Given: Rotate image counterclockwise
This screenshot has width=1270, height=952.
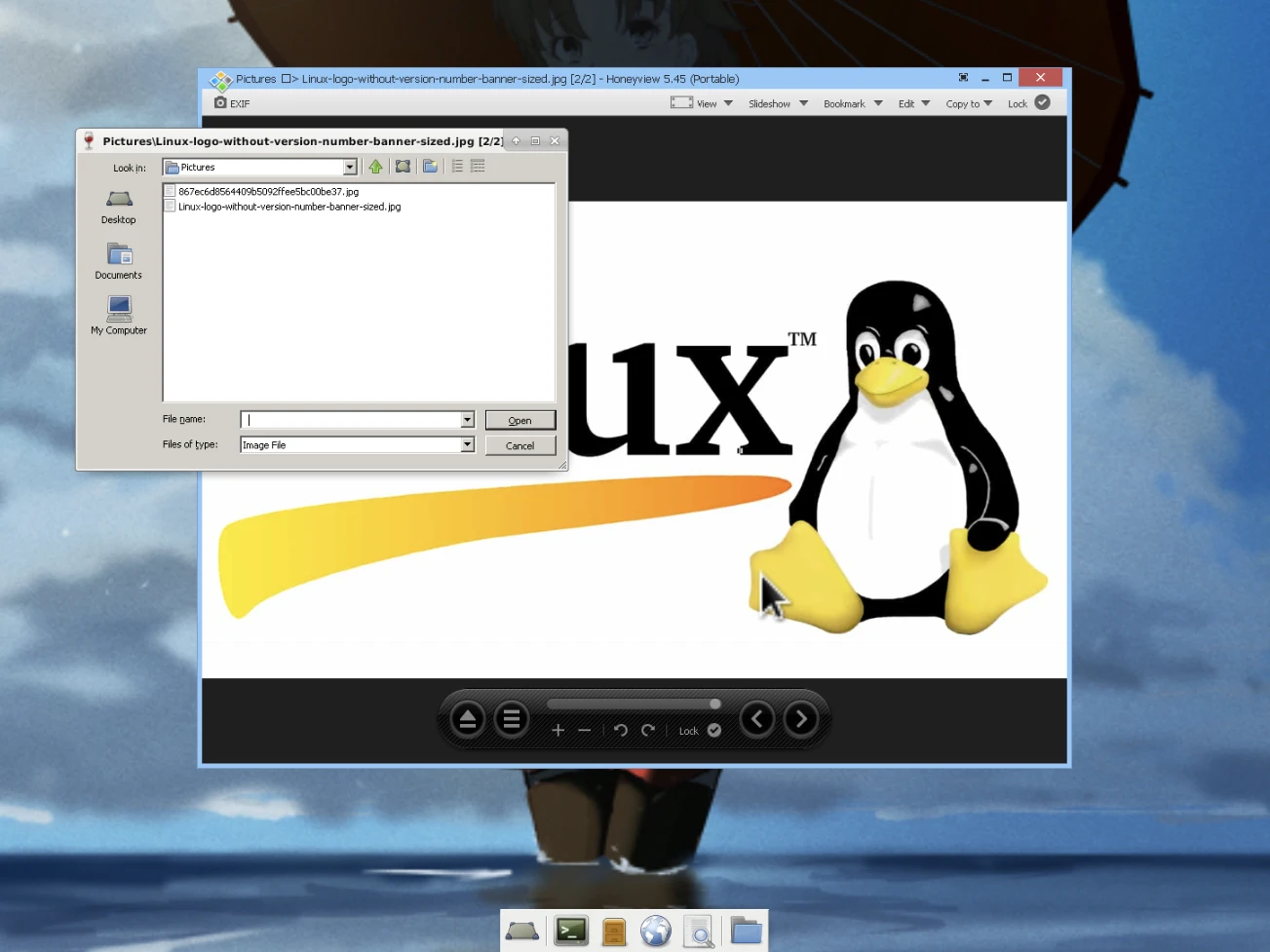Looking at the screenshot, I should pyautogui.click(x=621, y=731).
